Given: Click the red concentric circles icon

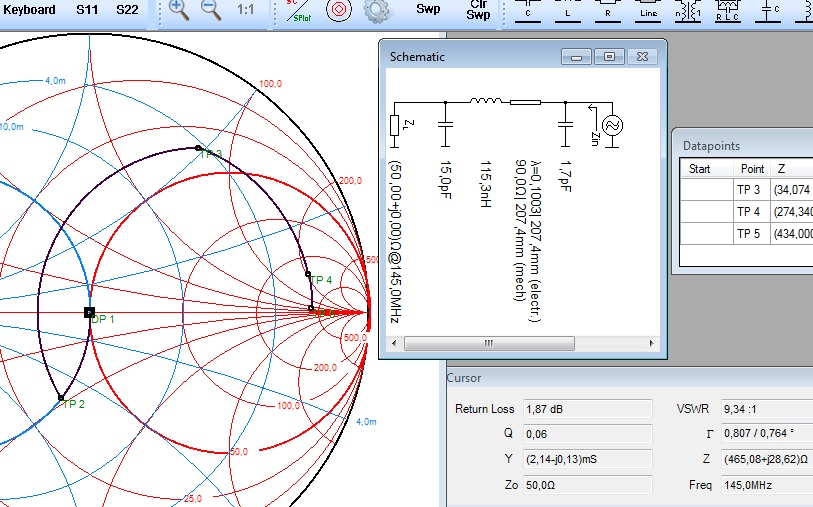Looking at the screenshot, I should 340,10.
